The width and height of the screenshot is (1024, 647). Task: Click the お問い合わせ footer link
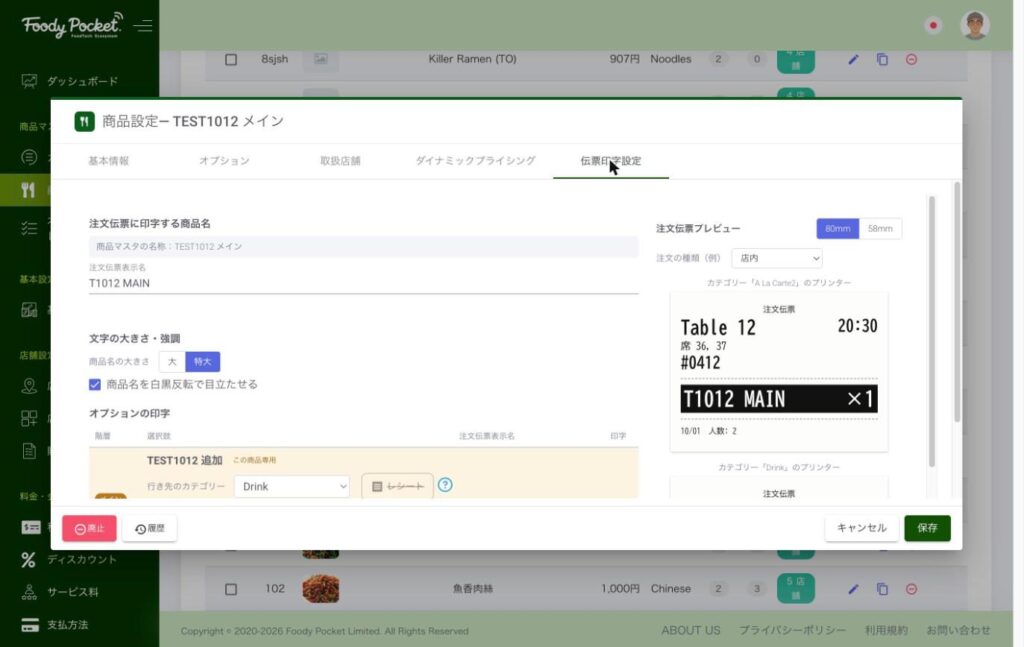pyautogui.click(x=958, y=631)
